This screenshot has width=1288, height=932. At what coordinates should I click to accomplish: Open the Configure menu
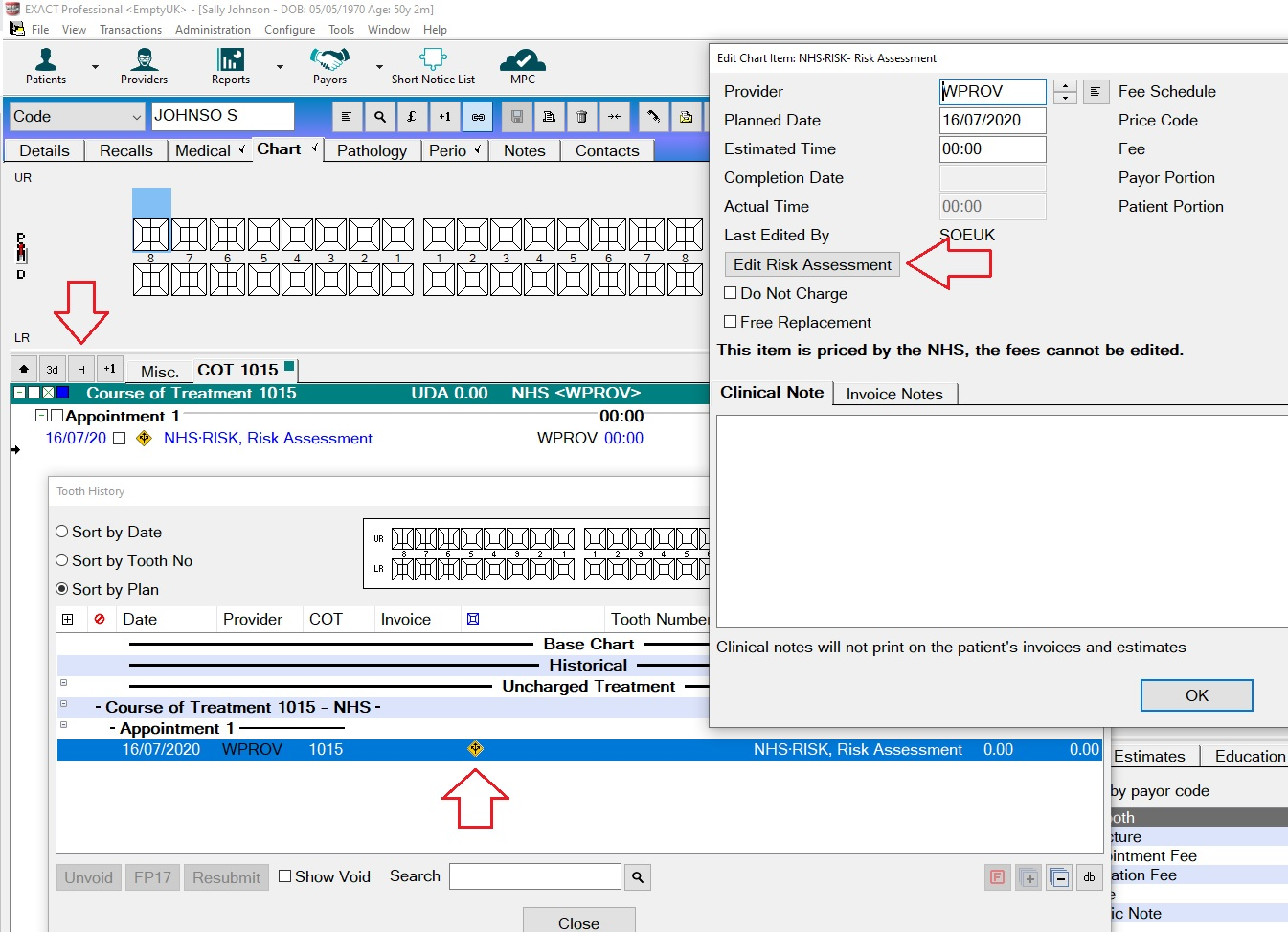click(289, 30)
